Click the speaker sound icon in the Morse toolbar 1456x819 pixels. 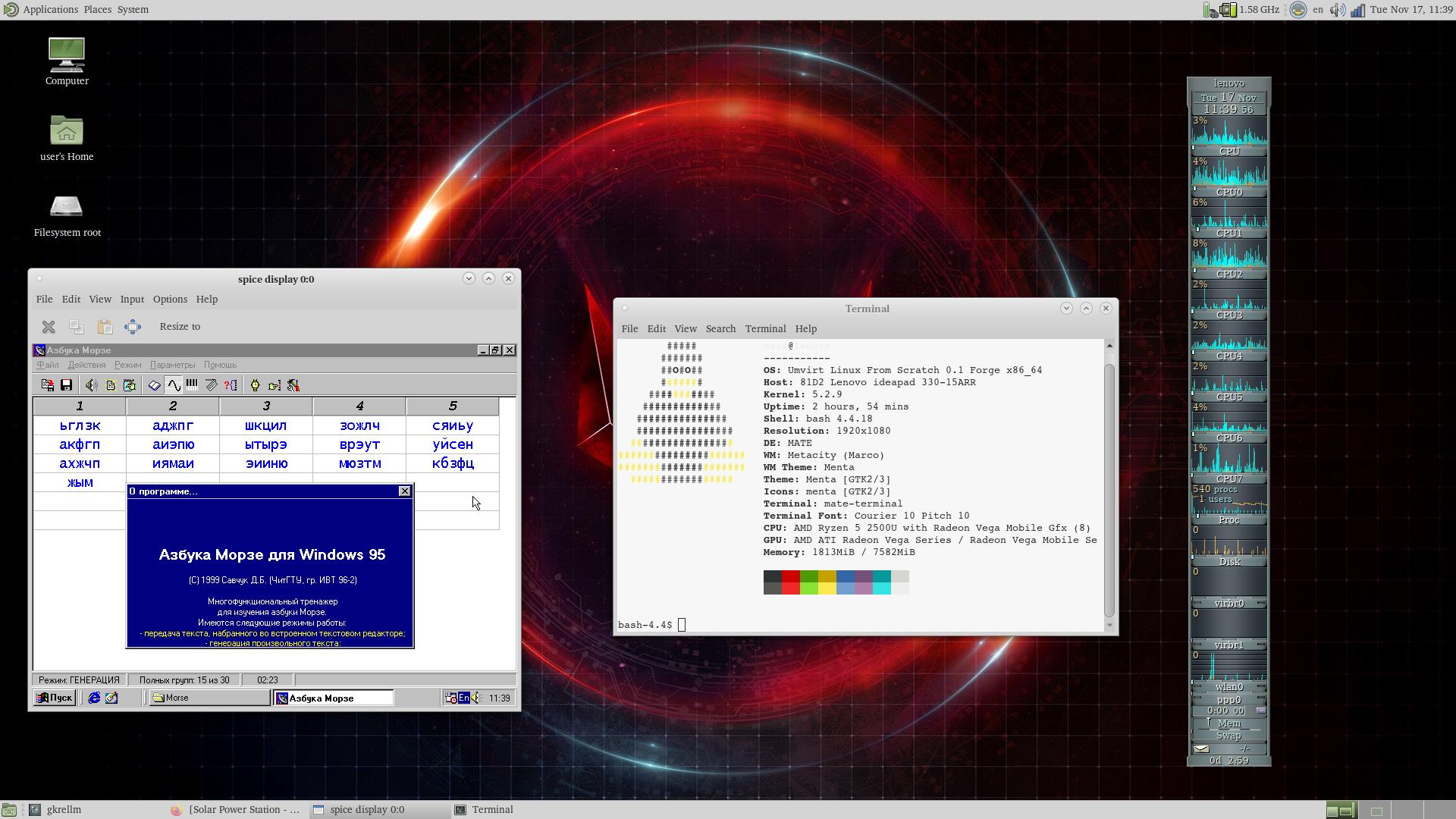91,385
